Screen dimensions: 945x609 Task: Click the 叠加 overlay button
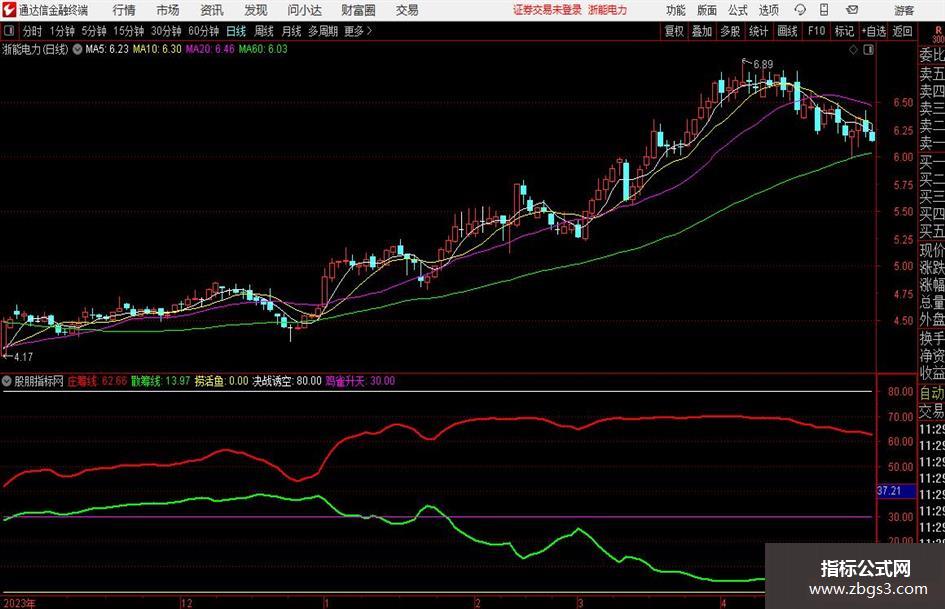pyautogui.click(x=702, y=31)
